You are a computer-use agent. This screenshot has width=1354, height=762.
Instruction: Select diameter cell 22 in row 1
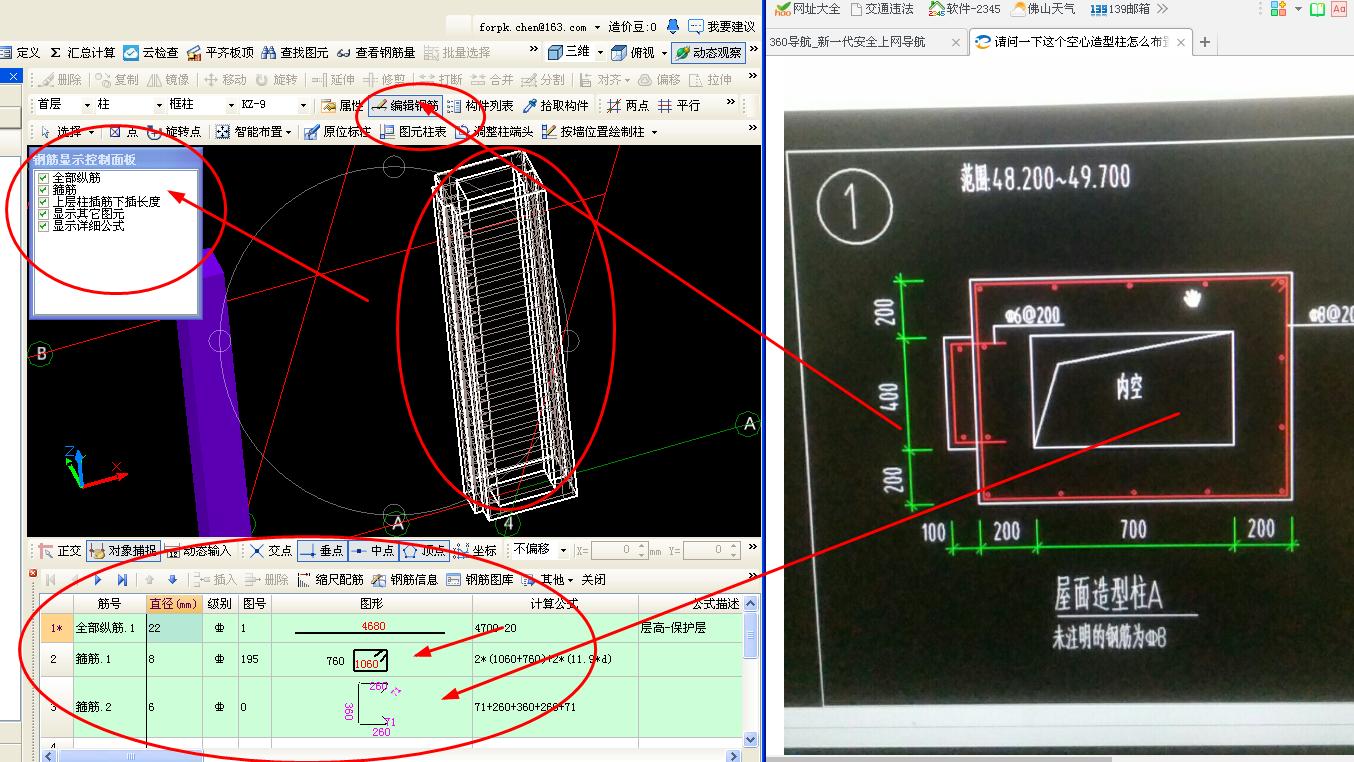click(175, 628)
